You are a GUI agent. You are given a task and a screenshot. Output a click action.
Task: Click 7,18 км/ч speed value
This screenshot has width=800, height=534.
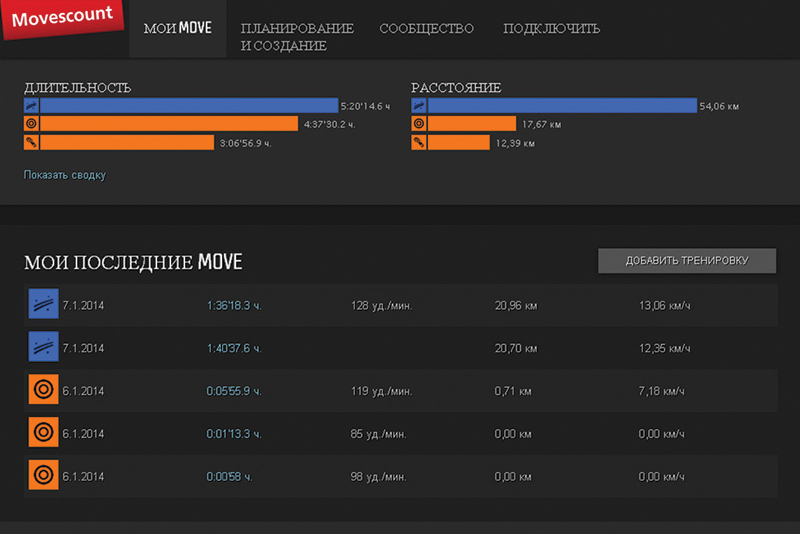click(661, 391)
